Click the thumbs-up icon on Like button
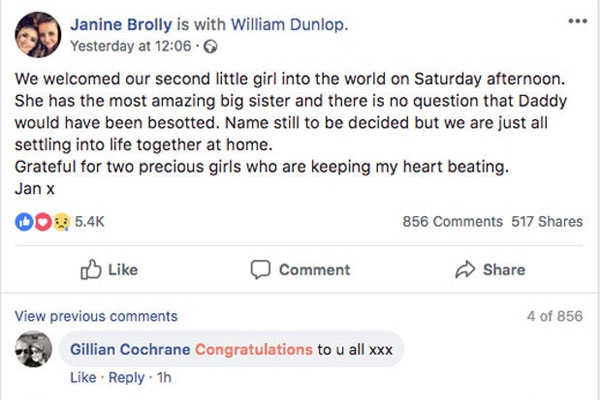 click(x=91, y=269)
